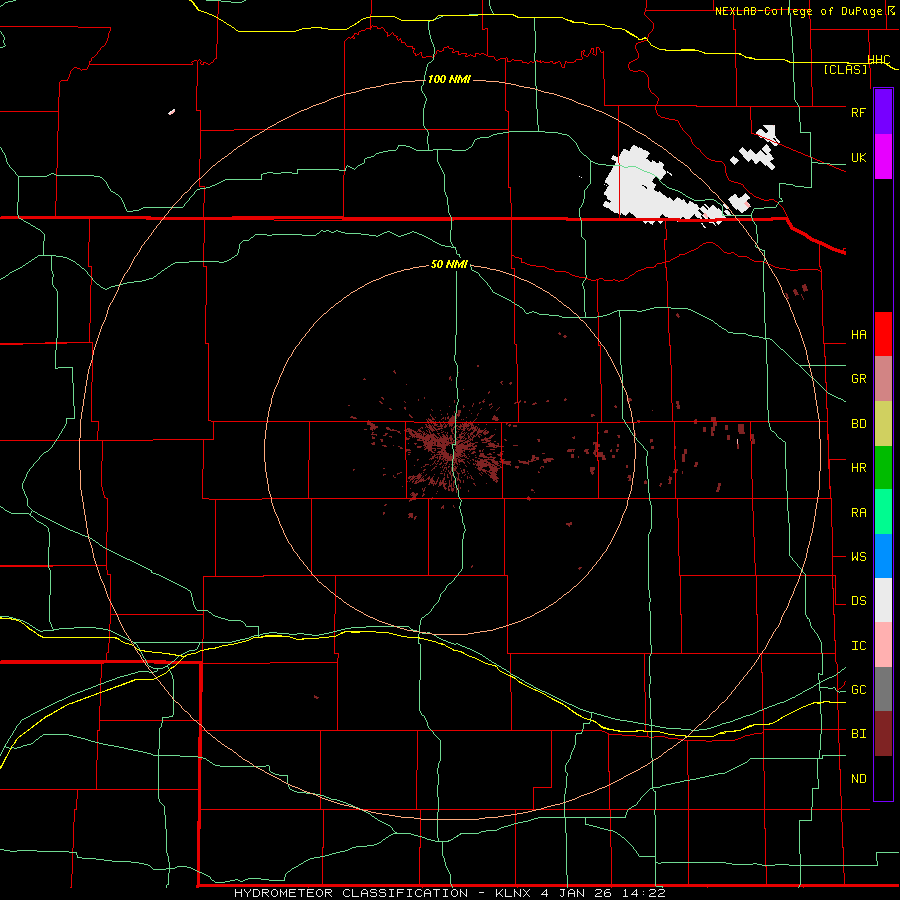The image size is (900, 900).
Task: Click the brown biological echo cluster at radar center
Action: 453,451
